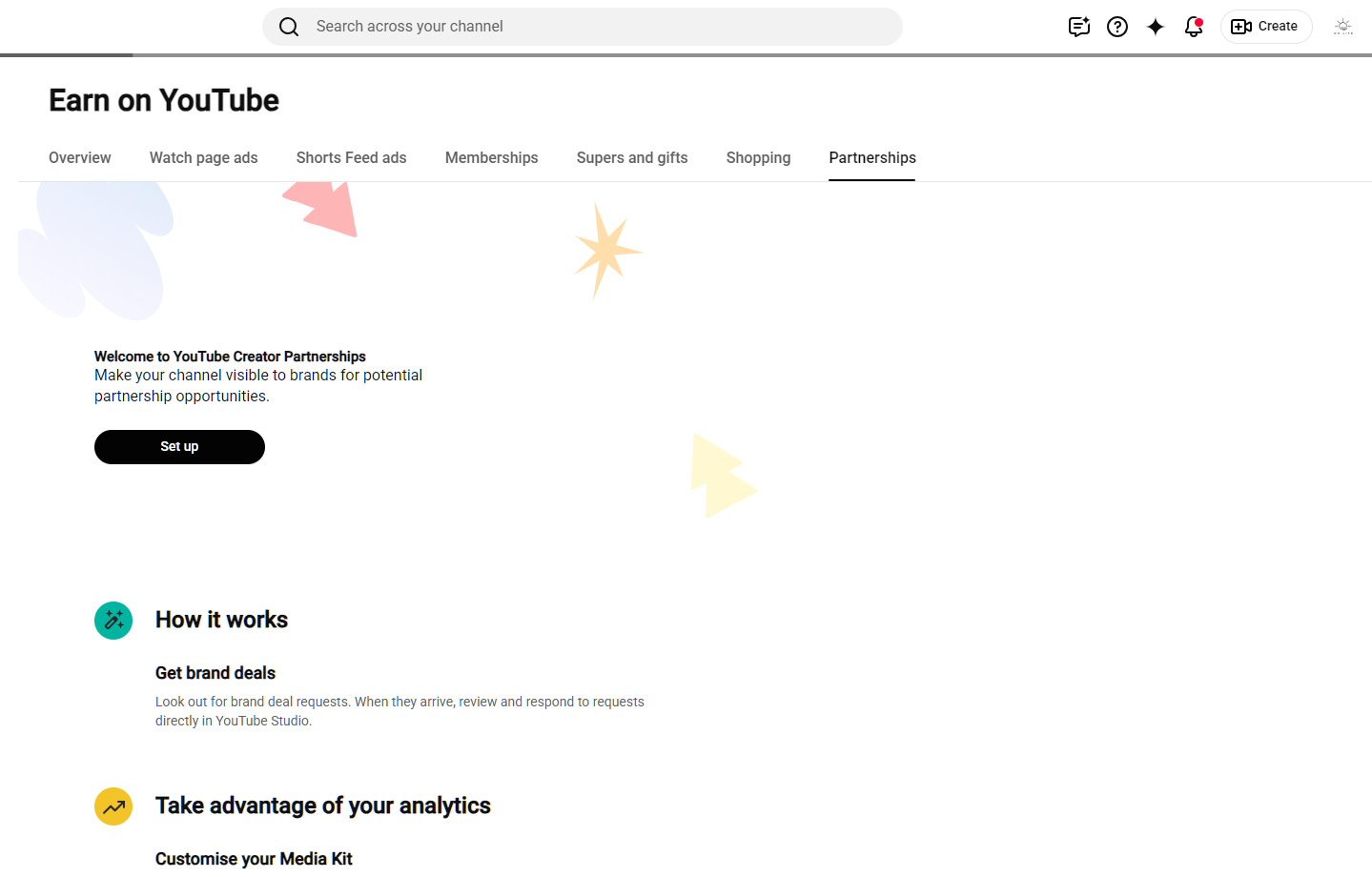Focus the Search across your channel field
This screenshot has height=877, width=1372.
(583, 27)
